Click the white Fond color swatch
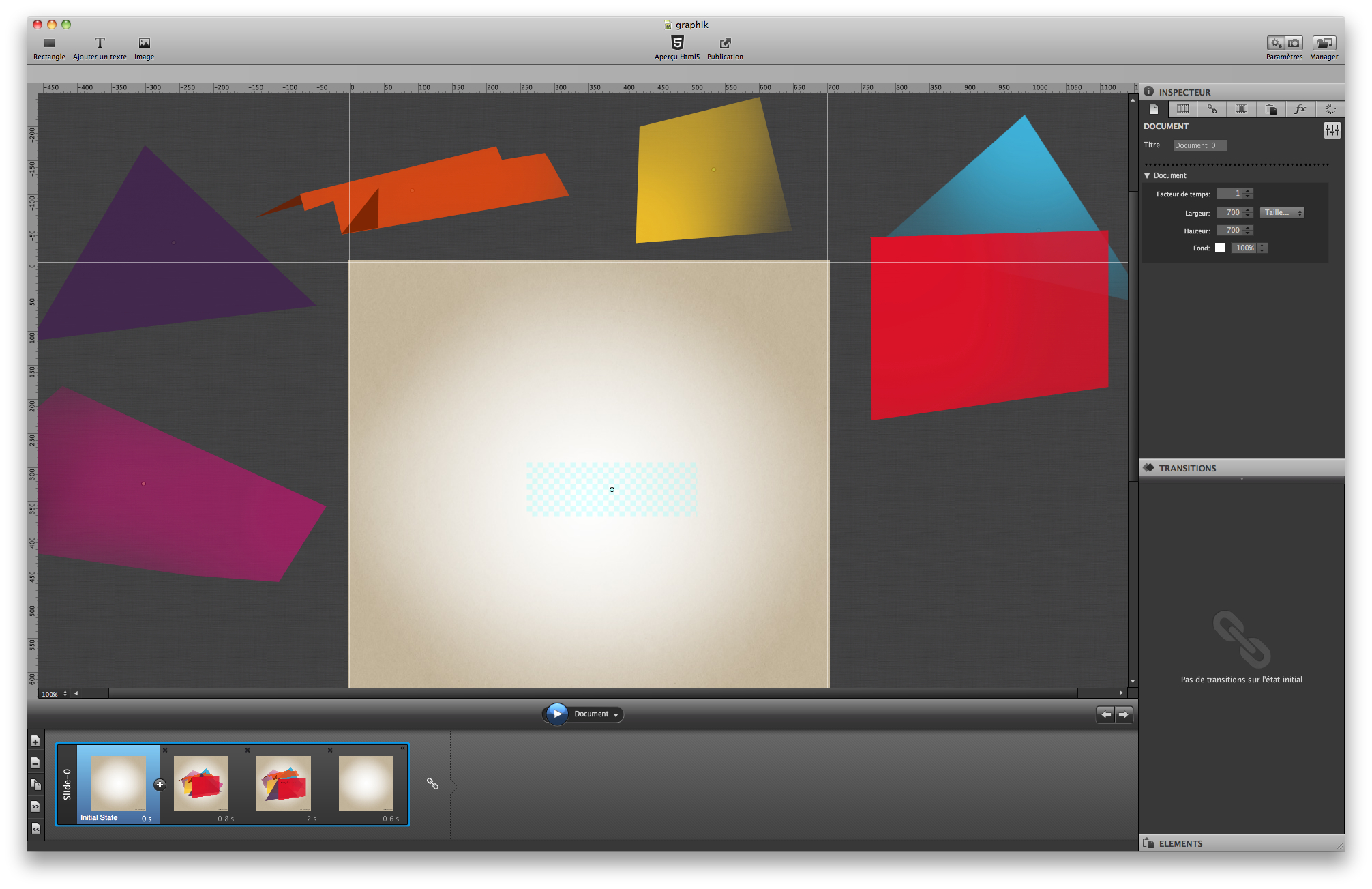 click(1220, 248)
